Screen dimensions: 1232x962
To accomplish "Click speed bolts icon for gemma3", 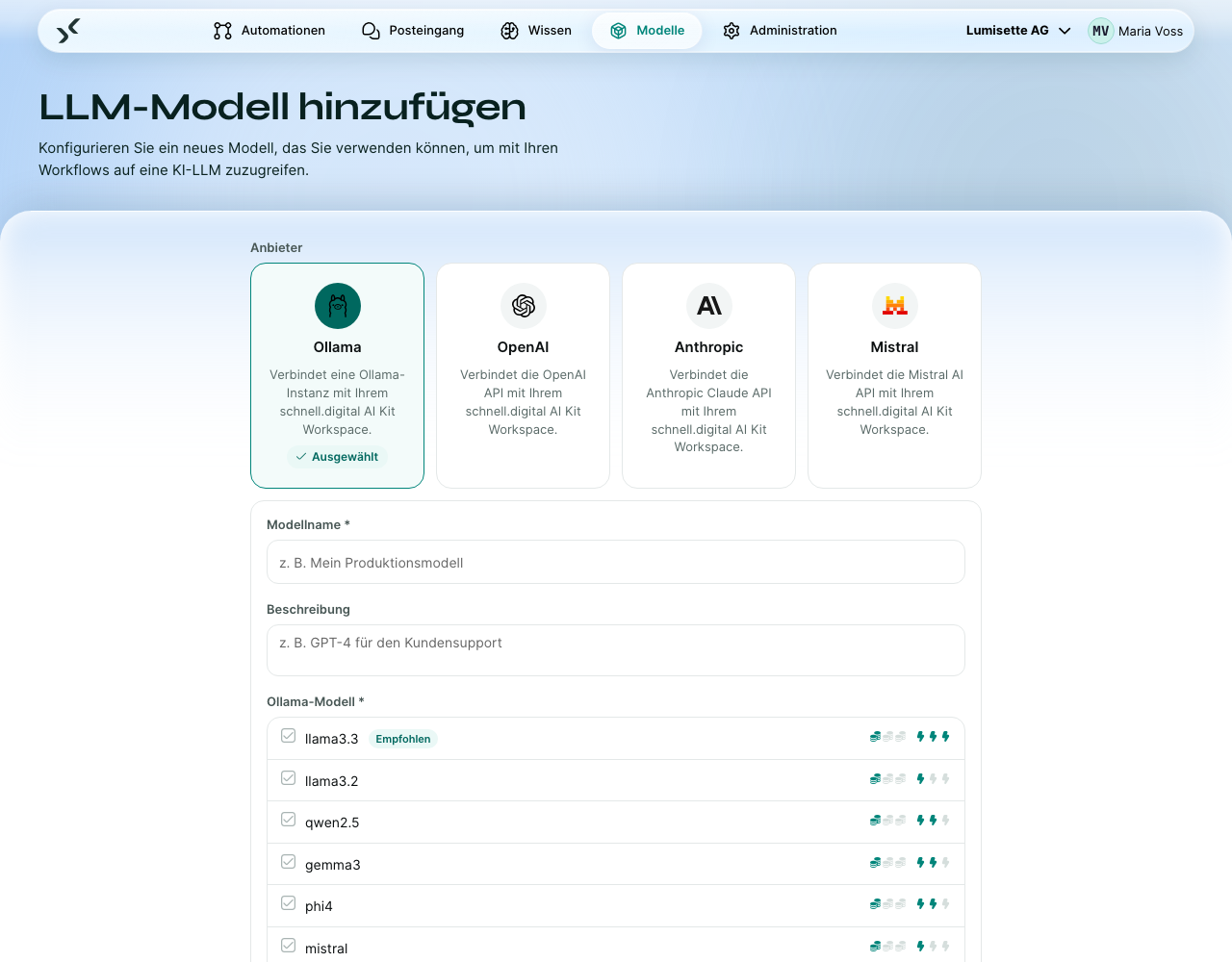I will click(x=933, y=863).
